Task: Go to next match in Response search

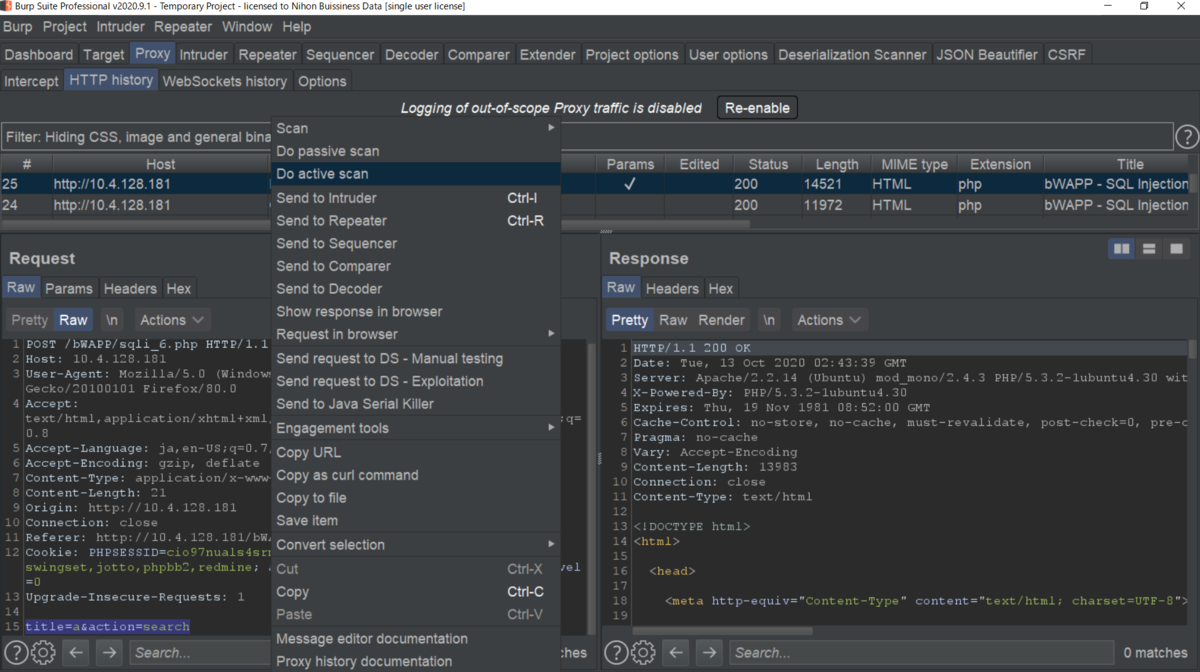Action: click(x=710, y=653)
